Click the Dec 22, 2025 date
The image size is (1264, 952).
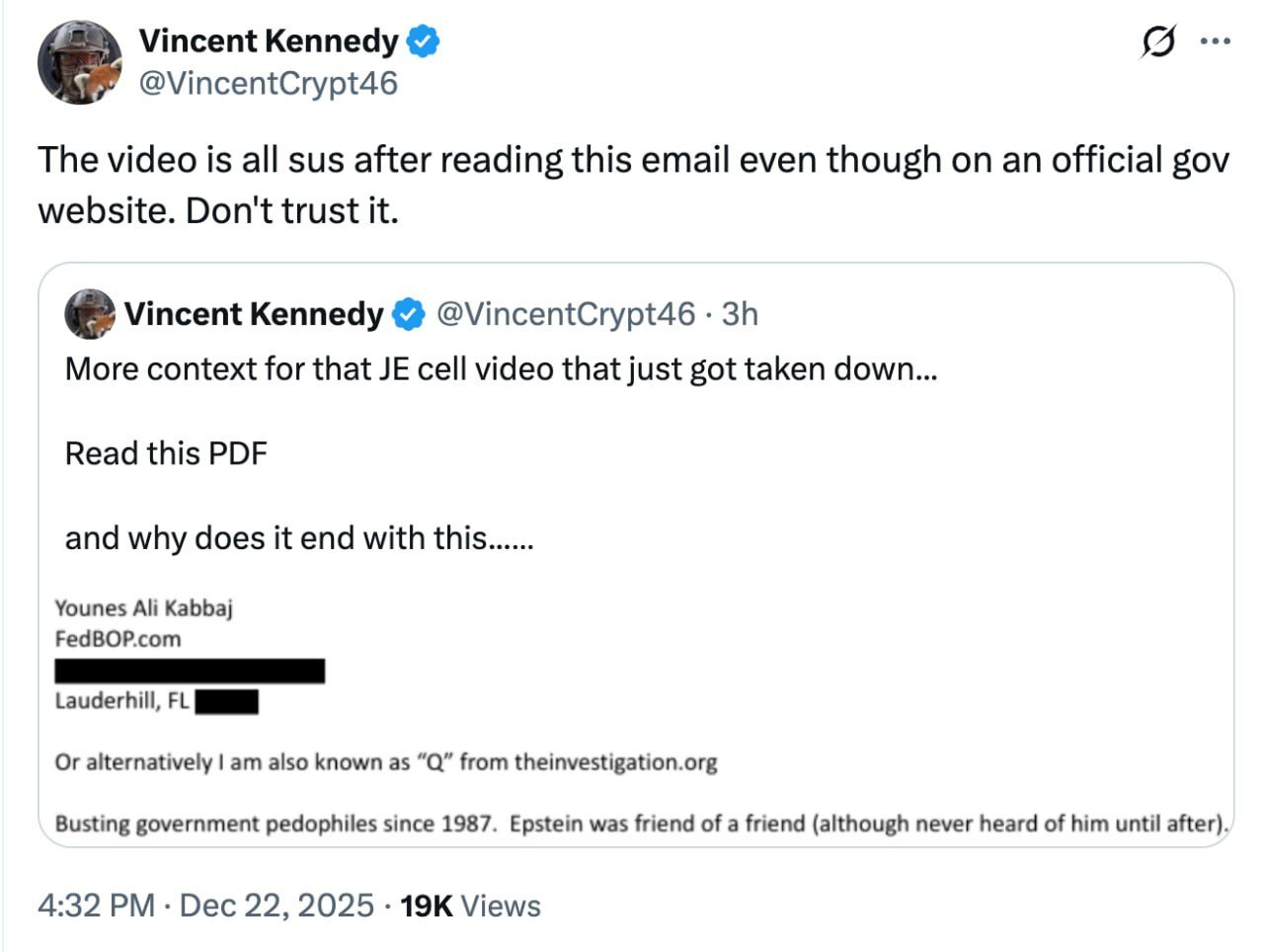click(276, 906)
